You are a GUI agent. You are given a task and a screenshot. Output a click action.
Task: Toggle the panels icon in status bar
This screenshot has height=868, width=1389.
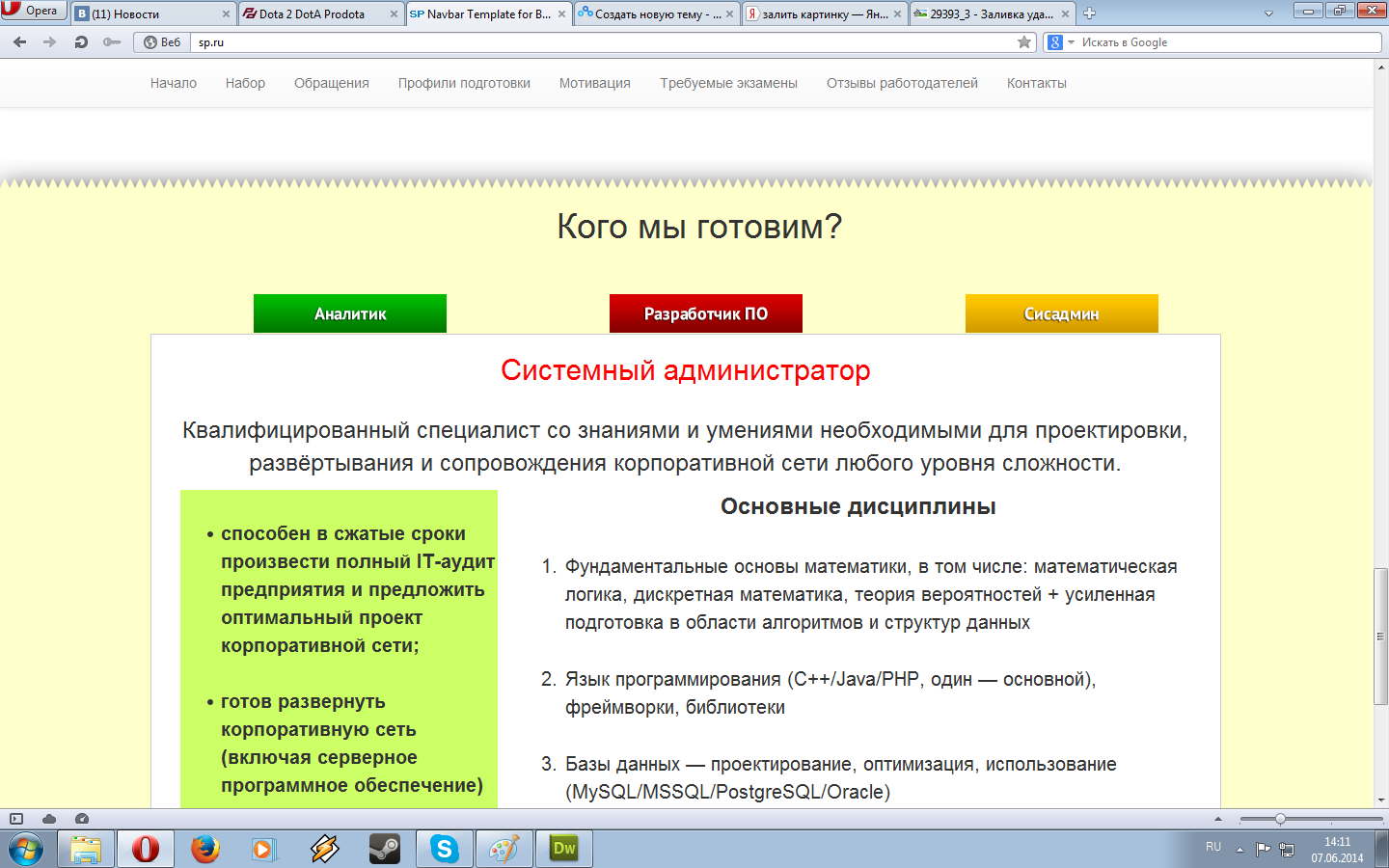point(15,819)
